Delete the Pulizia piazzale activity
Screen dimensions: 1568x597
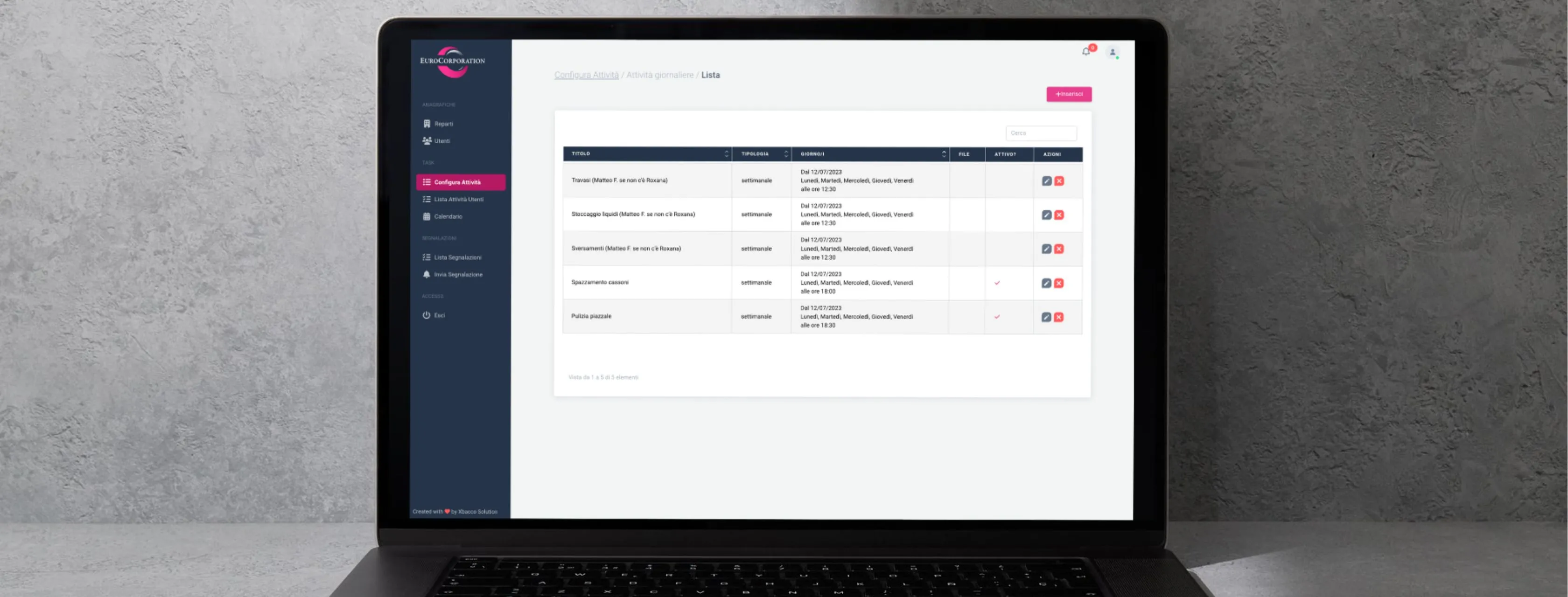pyautogui.click(x=1059, y=316)
